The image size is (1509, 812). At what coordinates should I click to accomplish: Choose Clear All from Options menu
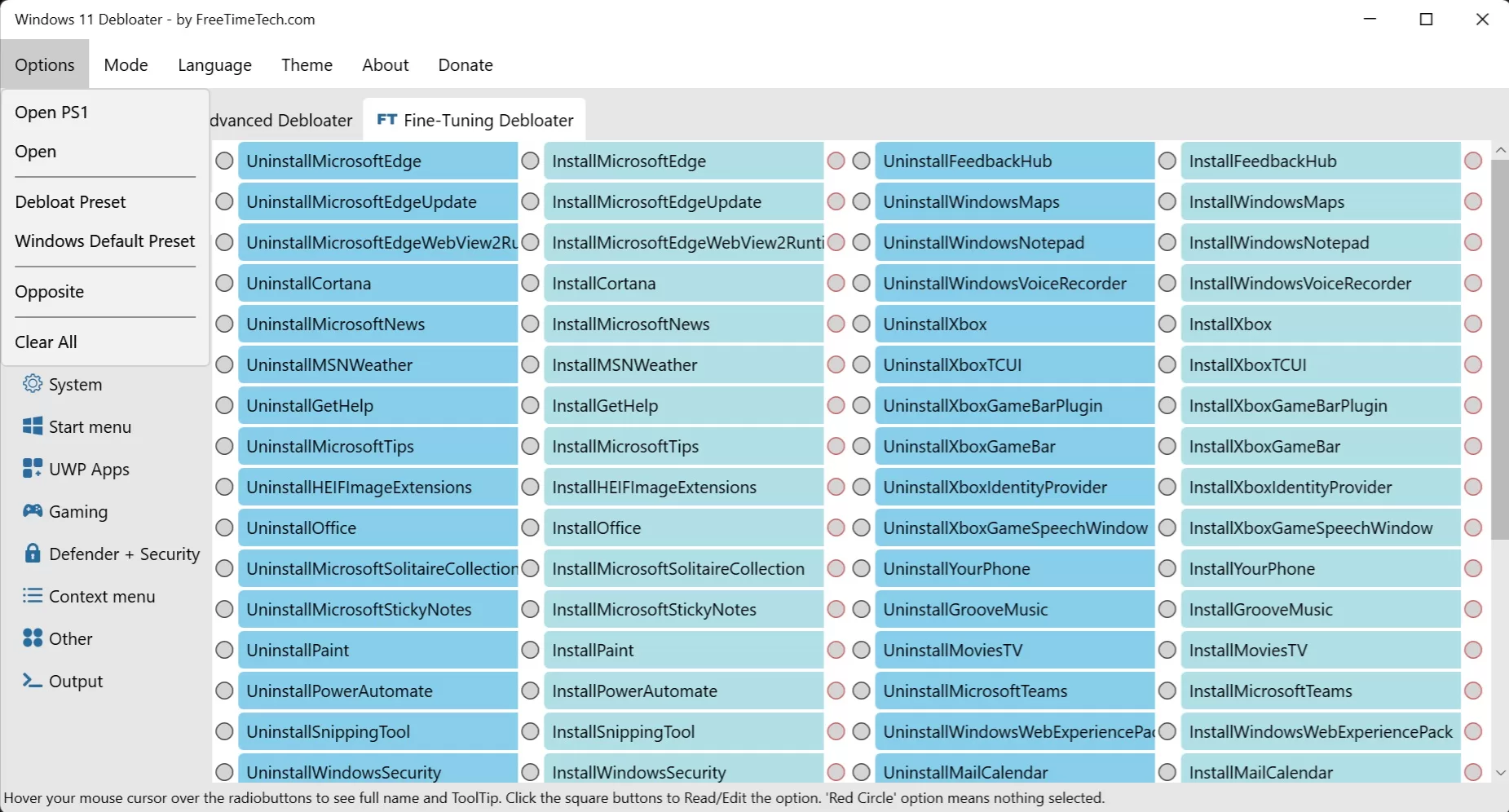tap(105, 342)
